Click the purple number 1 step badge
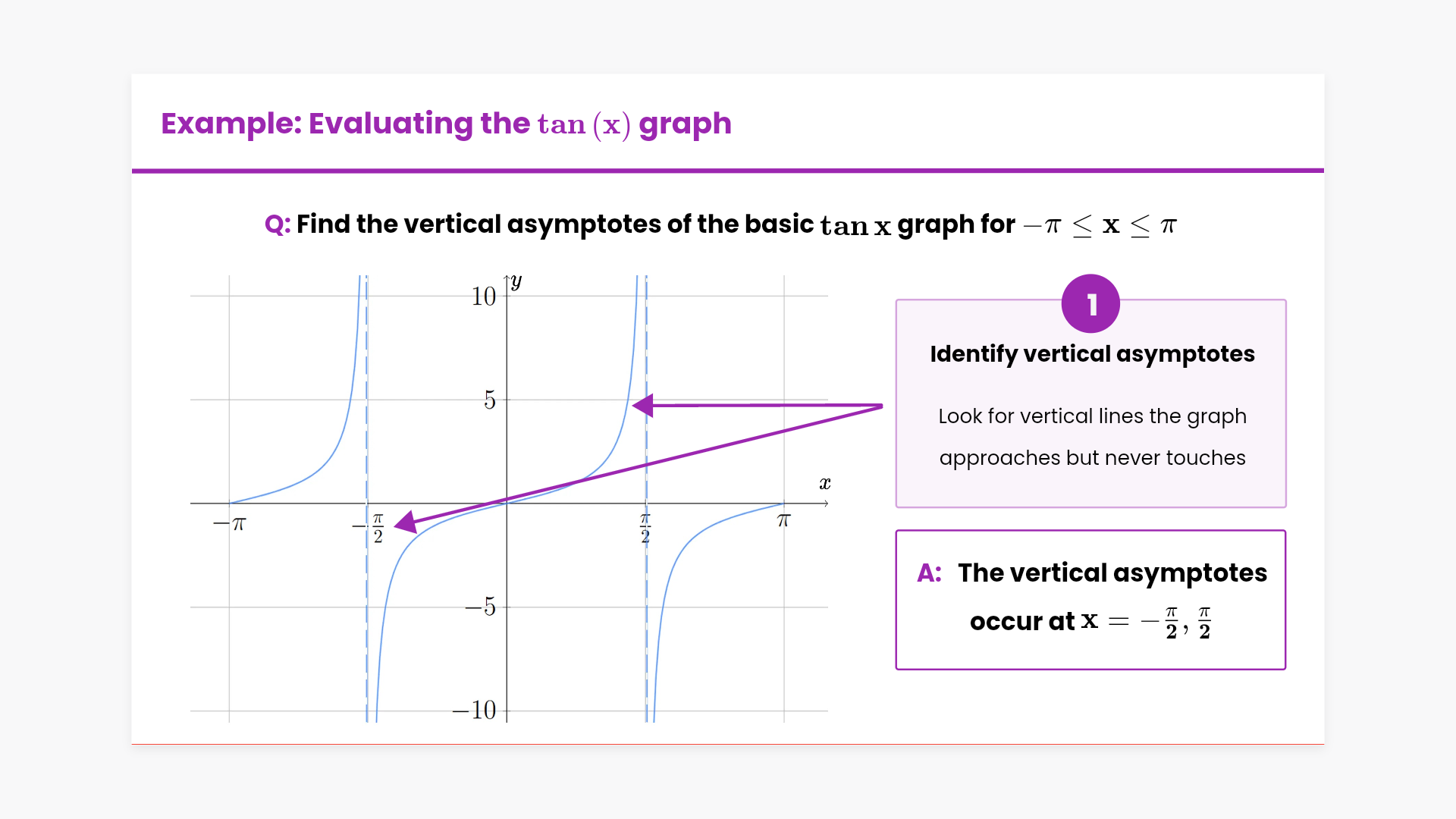This screenshot has width=1456, height=819. [1090, 304]
